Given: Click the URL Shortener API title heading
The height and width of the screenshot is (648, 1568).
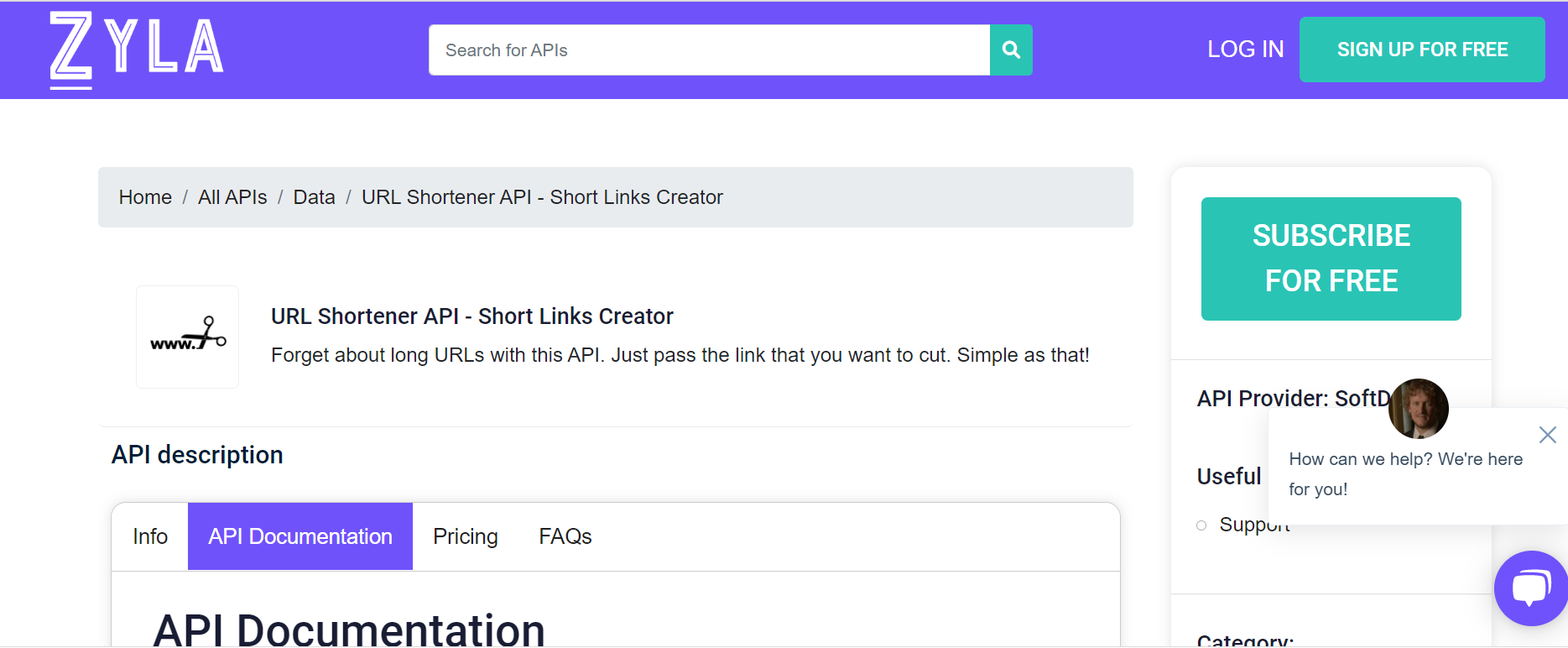Looking at the screenshot, I should [472, 316].
